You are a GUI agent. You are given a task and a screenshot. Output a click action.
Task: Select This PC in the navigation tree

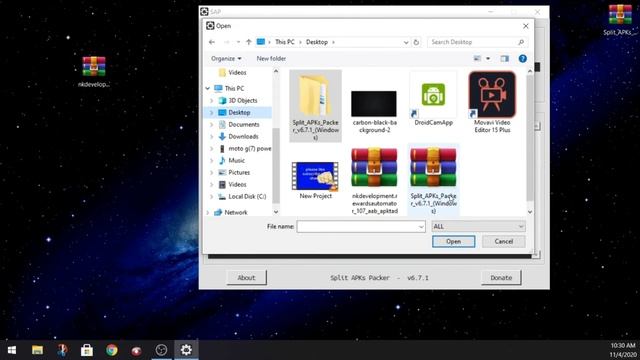pyautogui.click(x=234, y=89)
